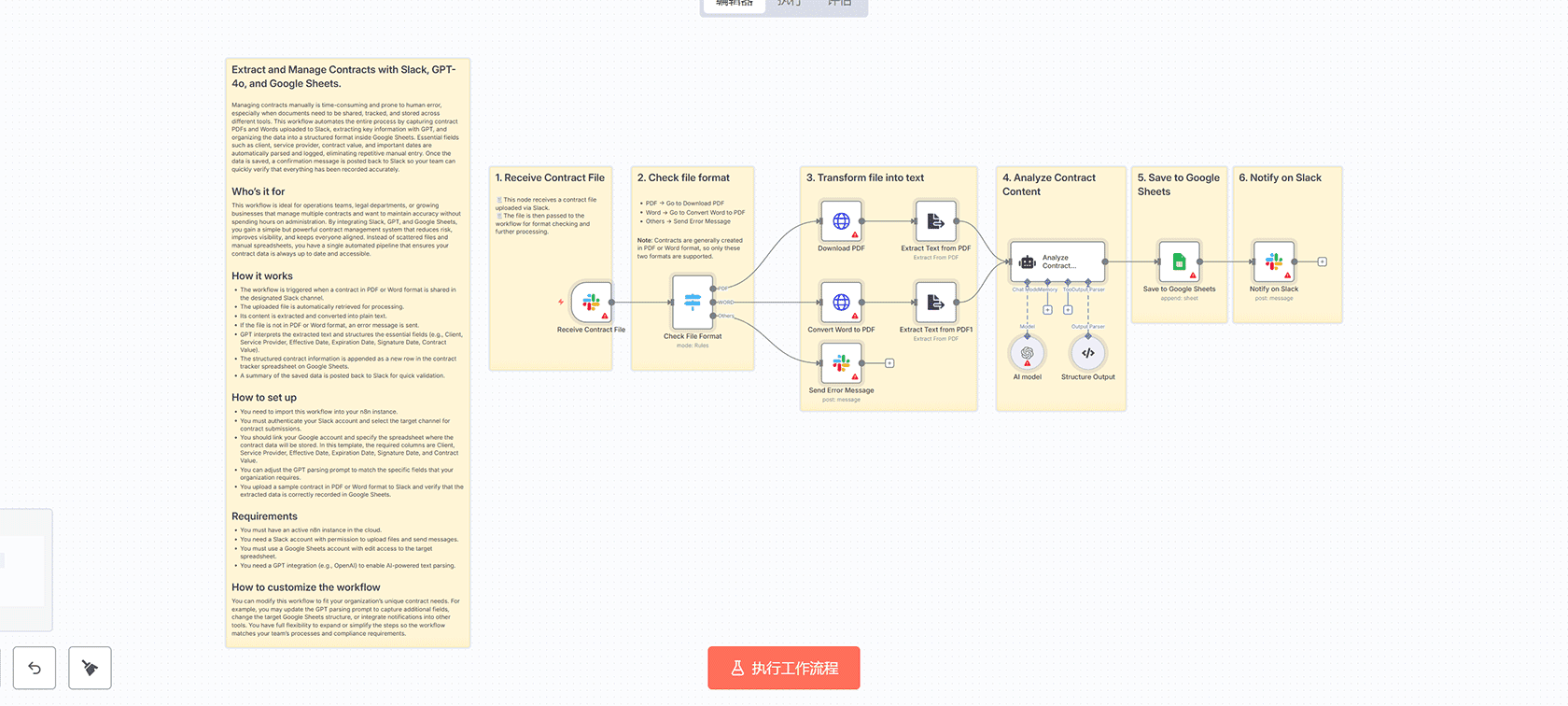Select the Receive Contract File Slack trigger node
1568x706 pixels.
591,303
